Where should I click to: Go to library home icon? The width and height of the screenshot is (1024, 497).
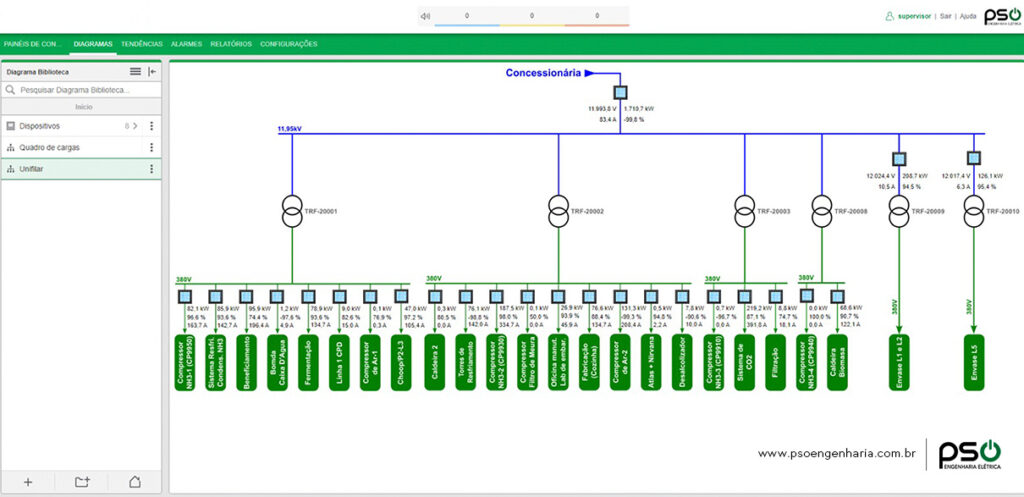point(135,482)
